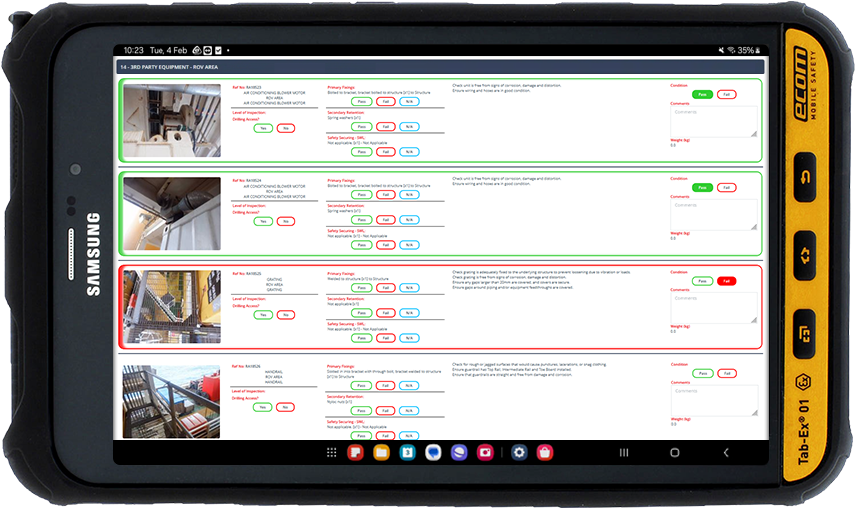Mark Secondary Retention Pass for Handrail

coord(361,411)
